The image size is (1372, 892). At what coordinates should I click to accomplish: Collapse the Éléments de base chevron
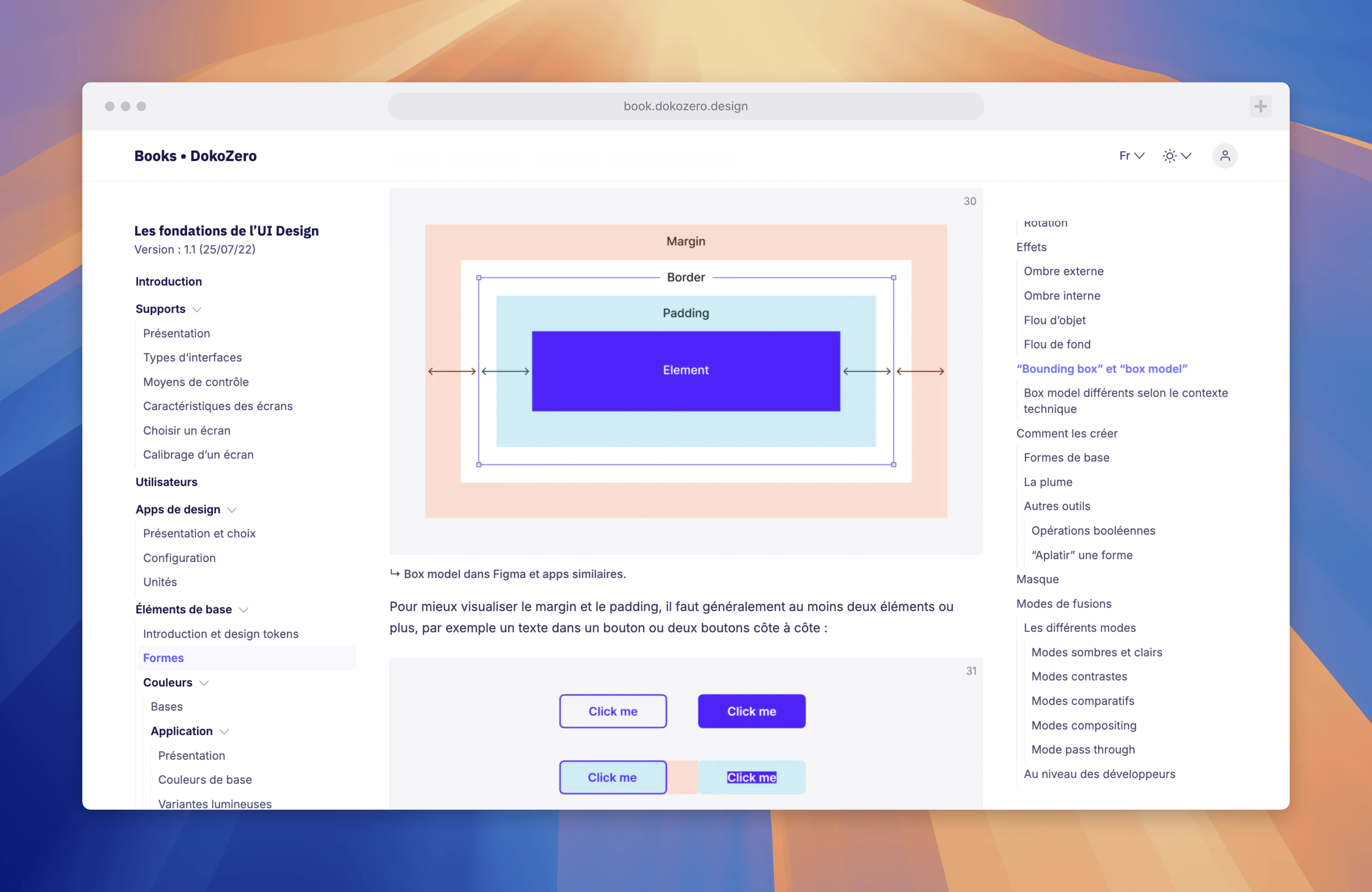[x=243, y=610]
